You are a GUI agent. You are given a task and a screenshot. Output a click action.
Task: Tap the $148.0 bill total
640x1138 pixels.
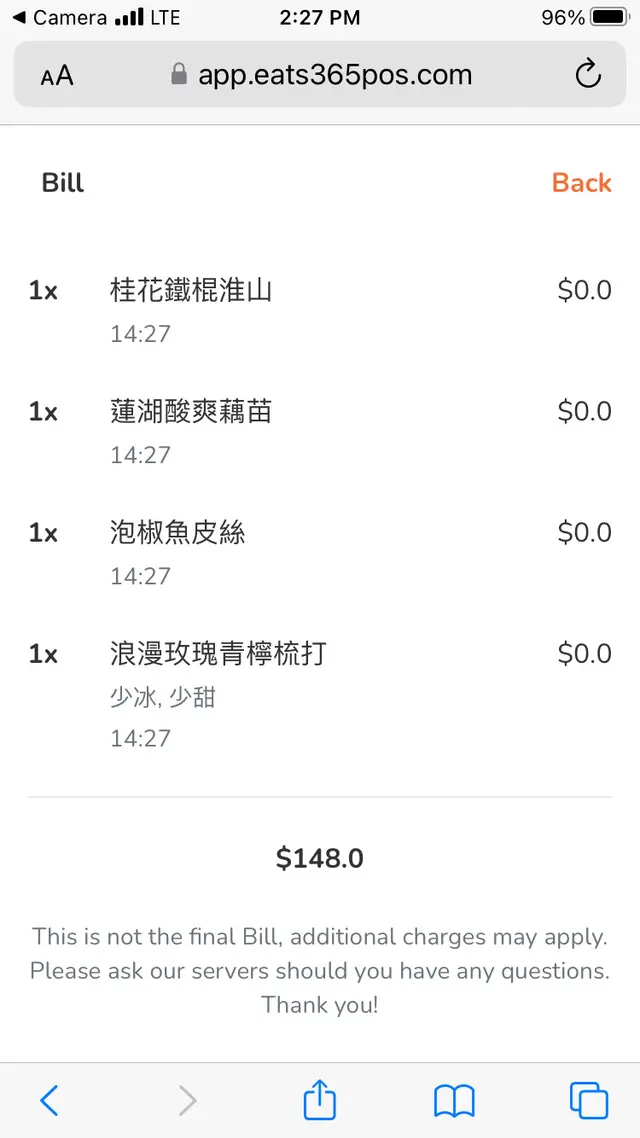[x=320, y=858]
